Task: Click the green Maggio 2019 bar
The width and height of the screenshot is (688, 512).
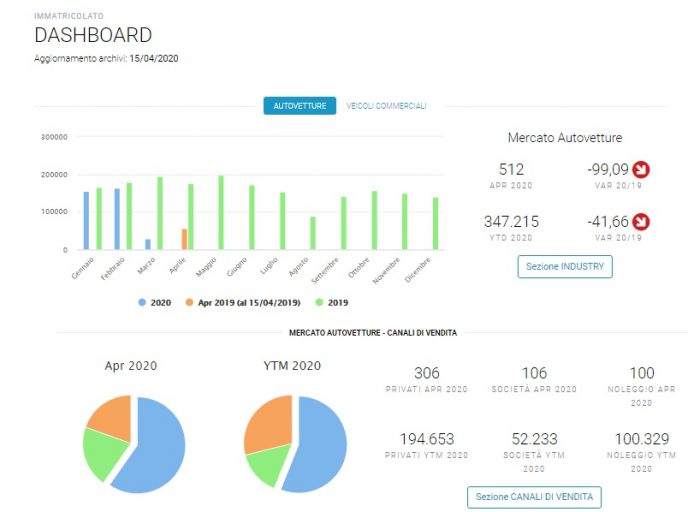Action: tap(221, 213)
